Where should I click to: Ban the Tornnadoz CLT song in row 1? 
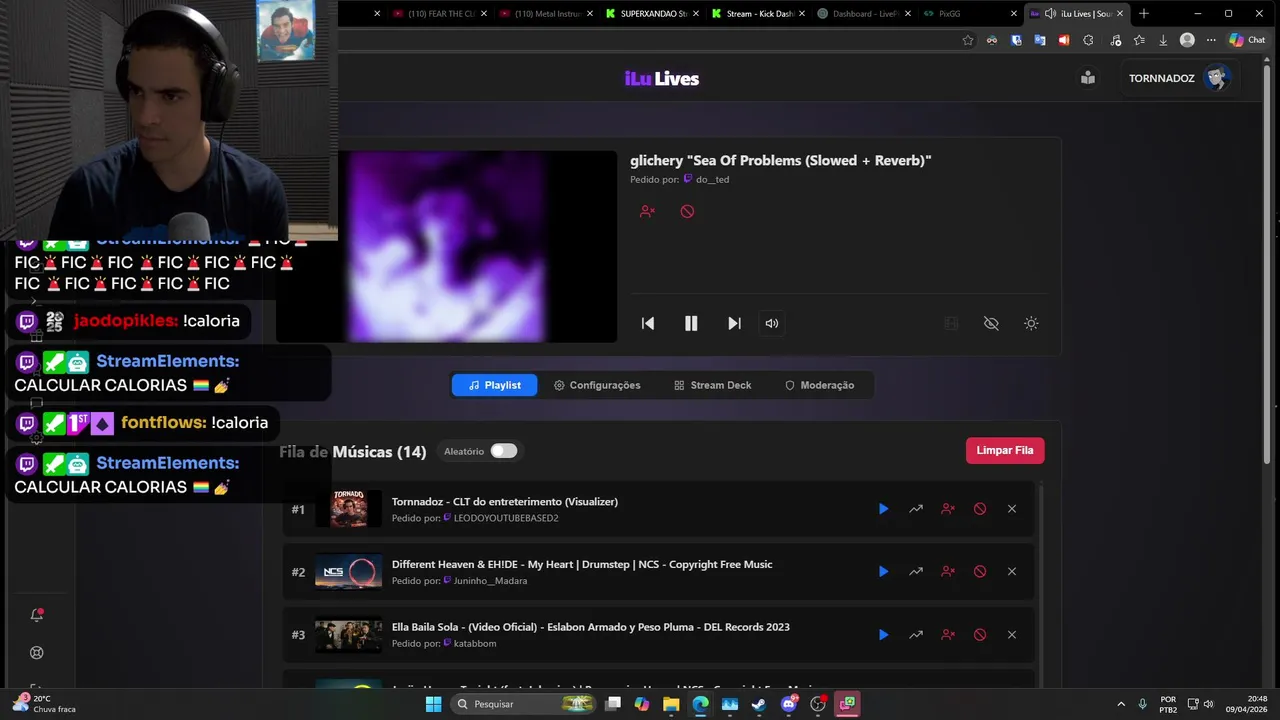pyautogui.click(x=980, y=509)
